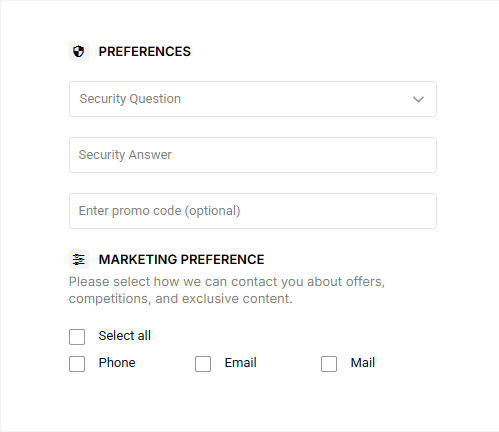Viewport: 499px width, 432px height.
Task: Click the "competitions, and exclusive content" line
Action: coord(180,299)
